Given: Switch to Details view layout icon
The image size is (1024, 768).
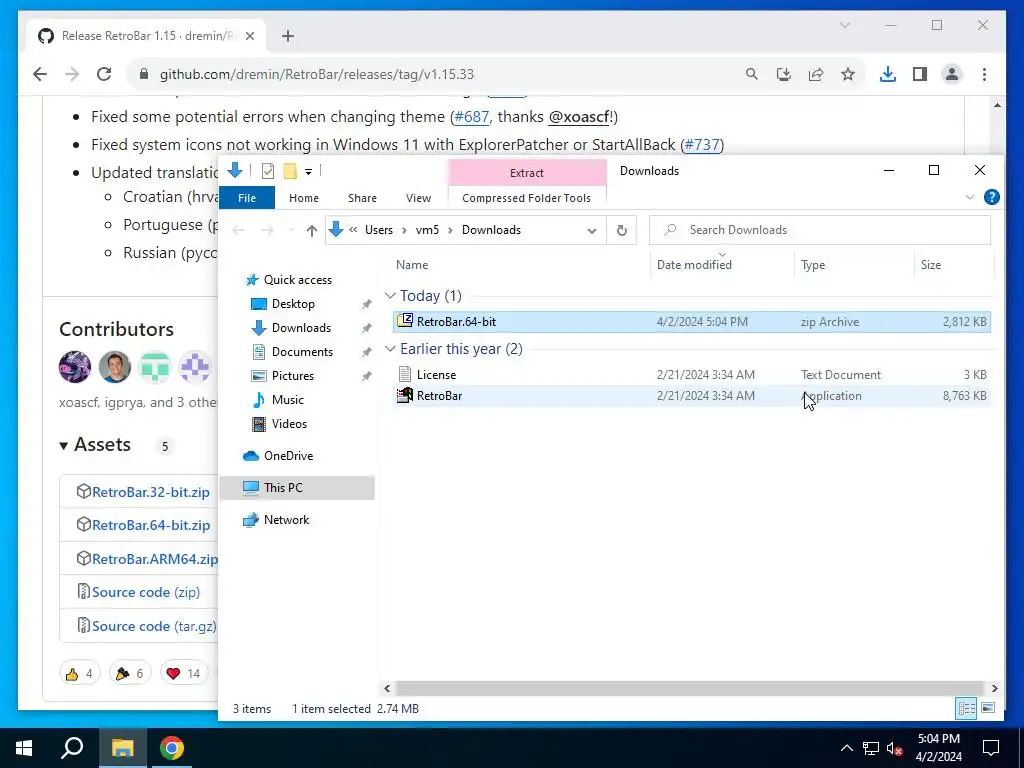Looking at the screenshot, I should (x=967, y=709).
